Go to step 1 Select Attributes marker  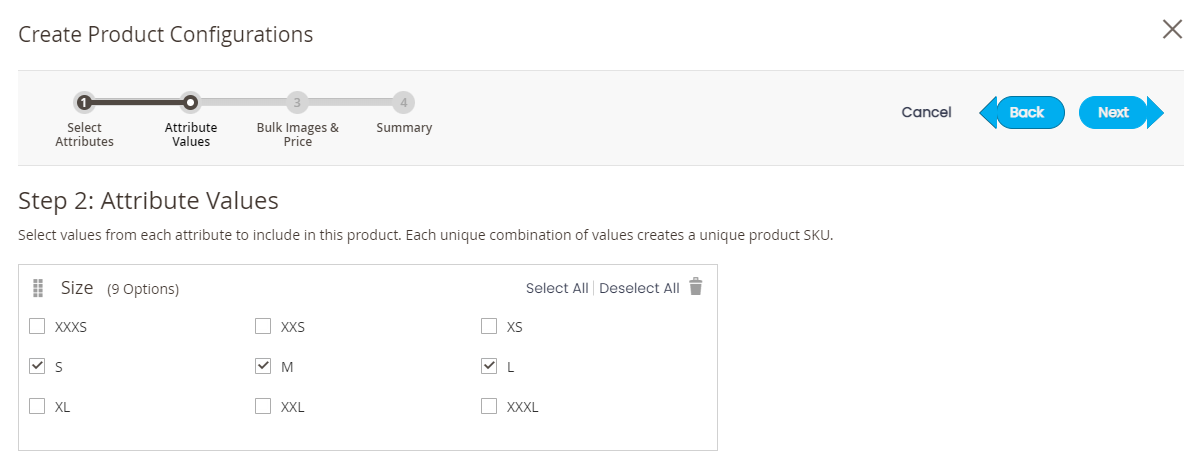[x=84, y=102]
